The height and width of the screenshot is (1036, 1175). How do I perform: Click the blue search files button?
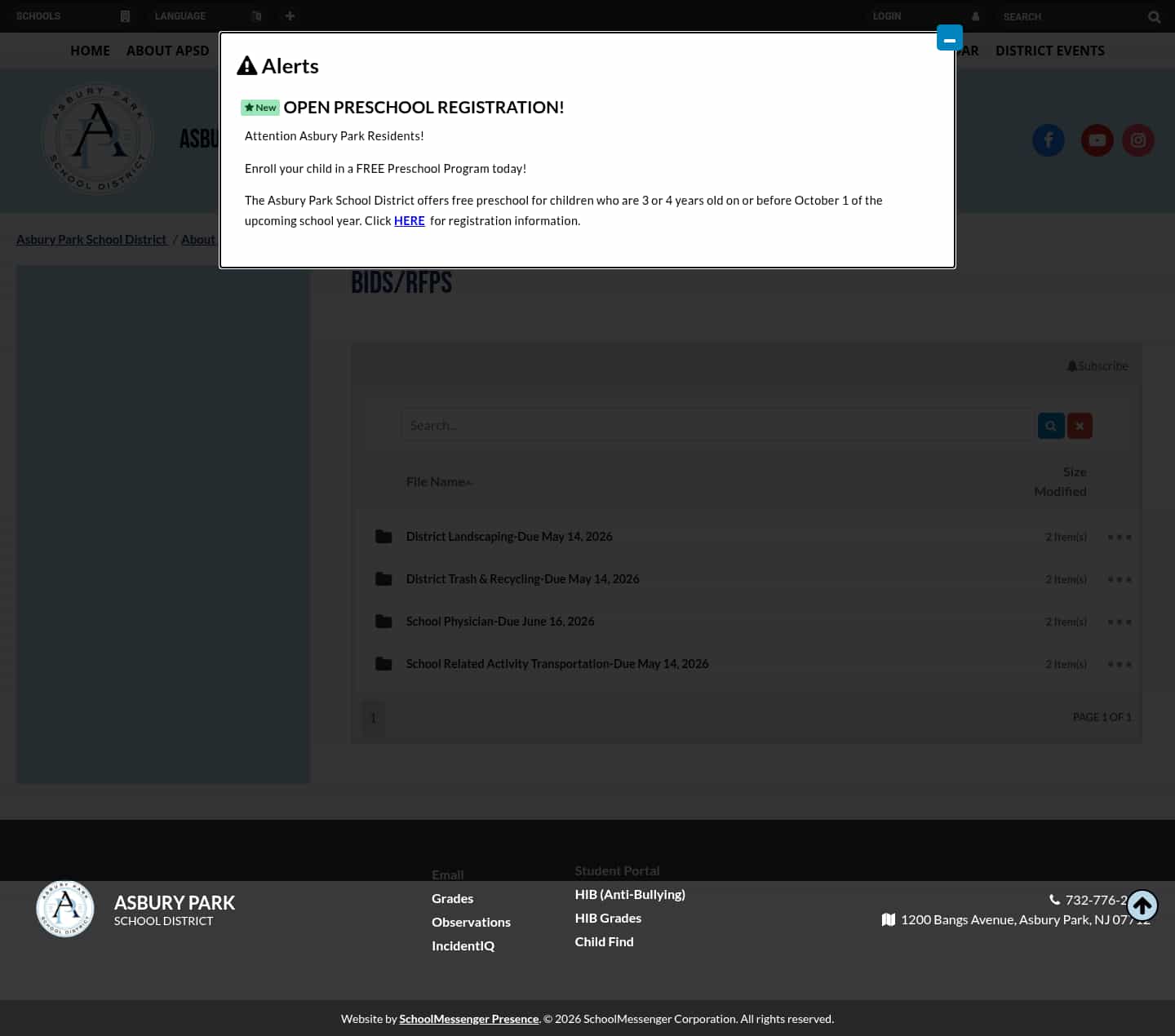[1051, 426]
